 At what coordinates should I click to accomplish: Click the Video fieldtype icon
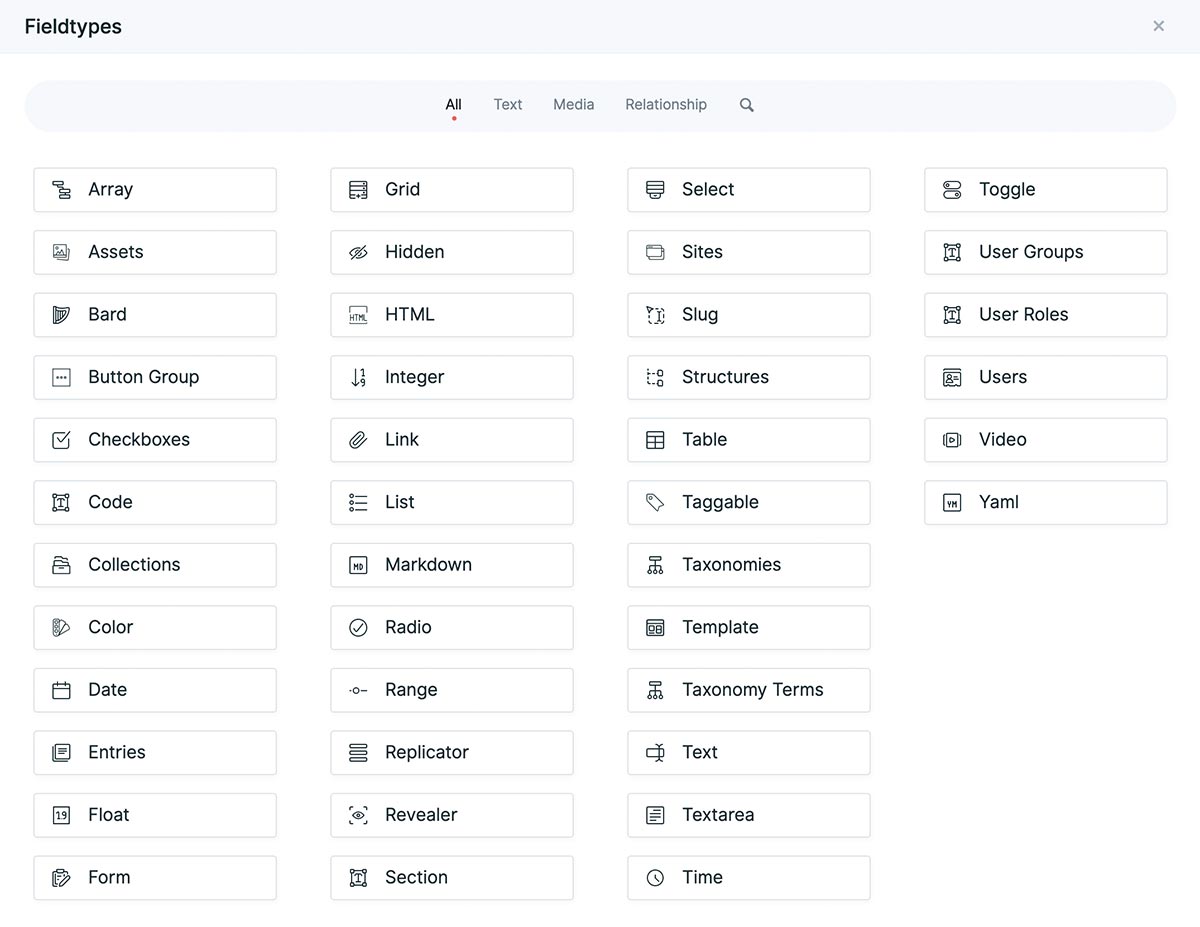[x=951, y=440]
